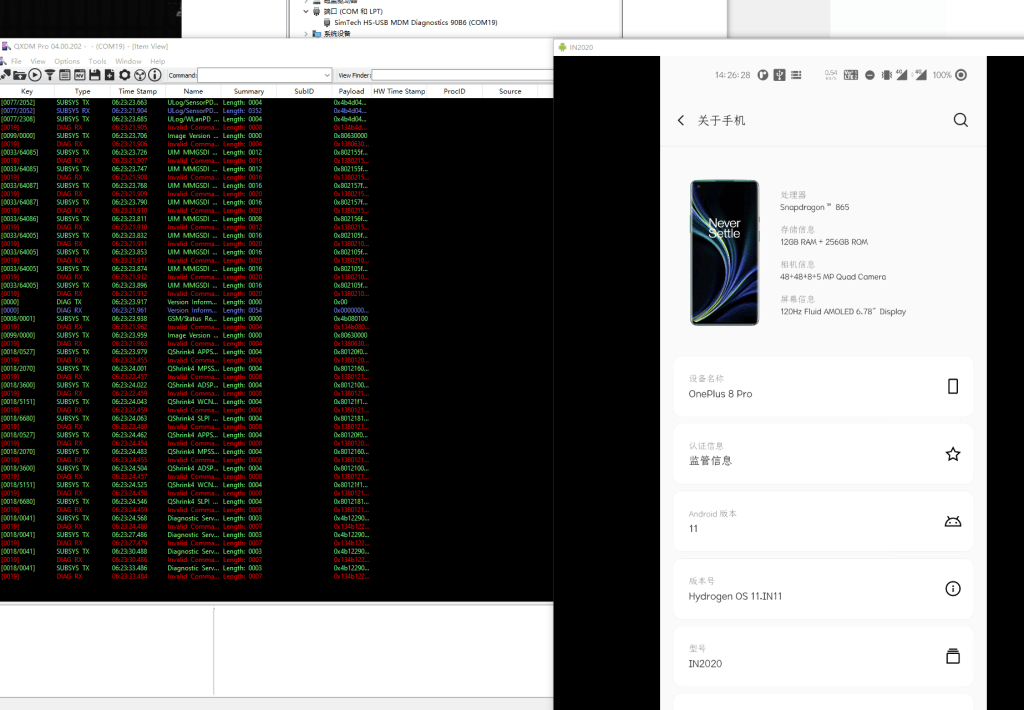Viewport: 1024px width, 710px height.
Task: Tap the 设备名称 OnePlus 8 Pro row
Action: (x=822, y=386)
